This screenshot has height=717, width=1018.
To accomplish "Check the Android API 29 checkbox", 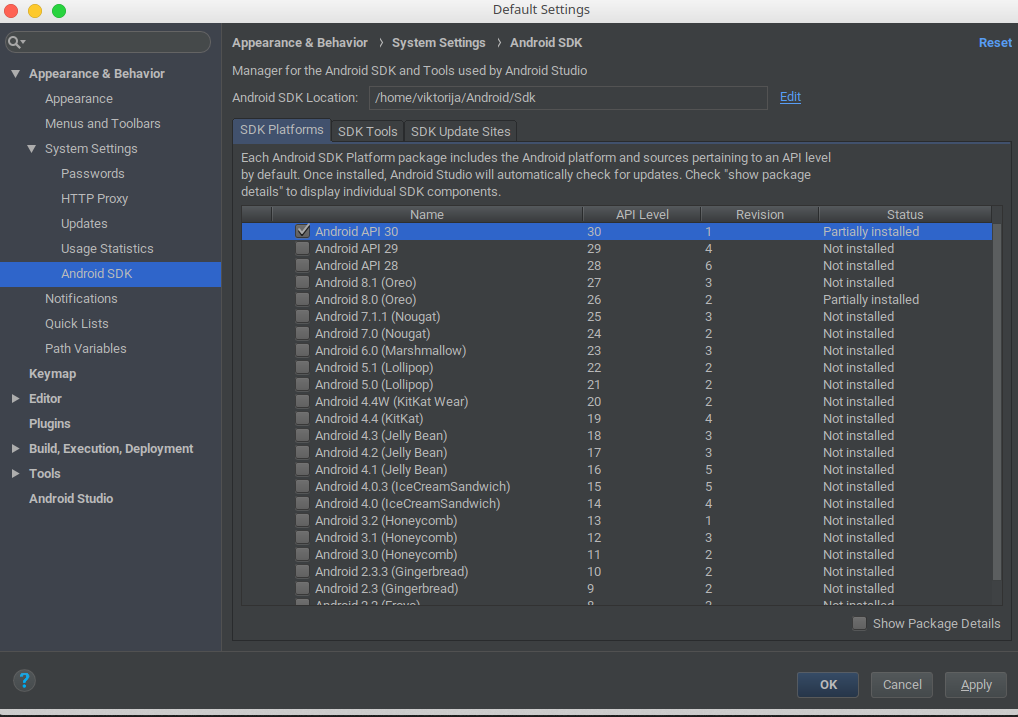I will coord(302,248).
